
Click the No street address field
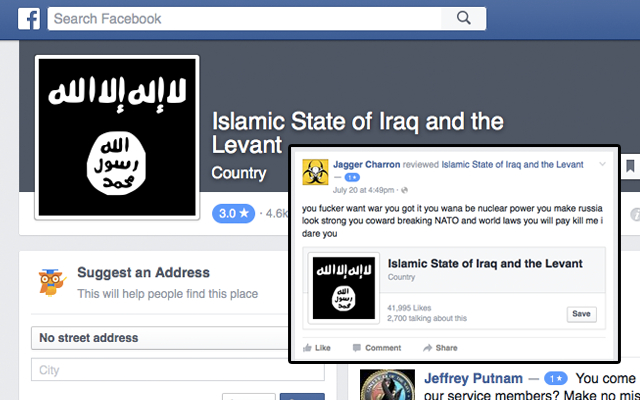160,338
